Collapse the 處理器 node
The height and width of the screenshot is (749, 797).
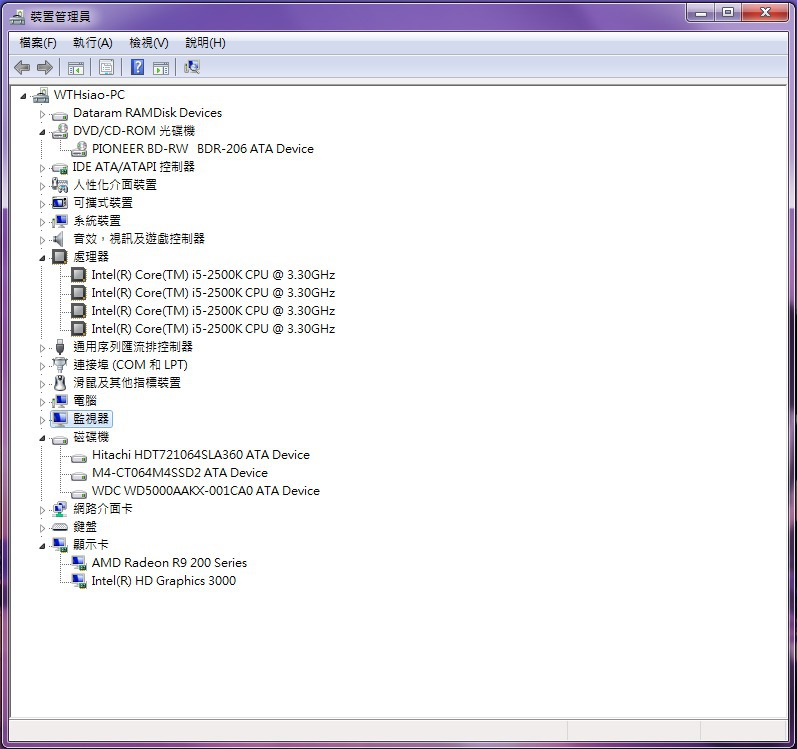[x=43, y=258]
